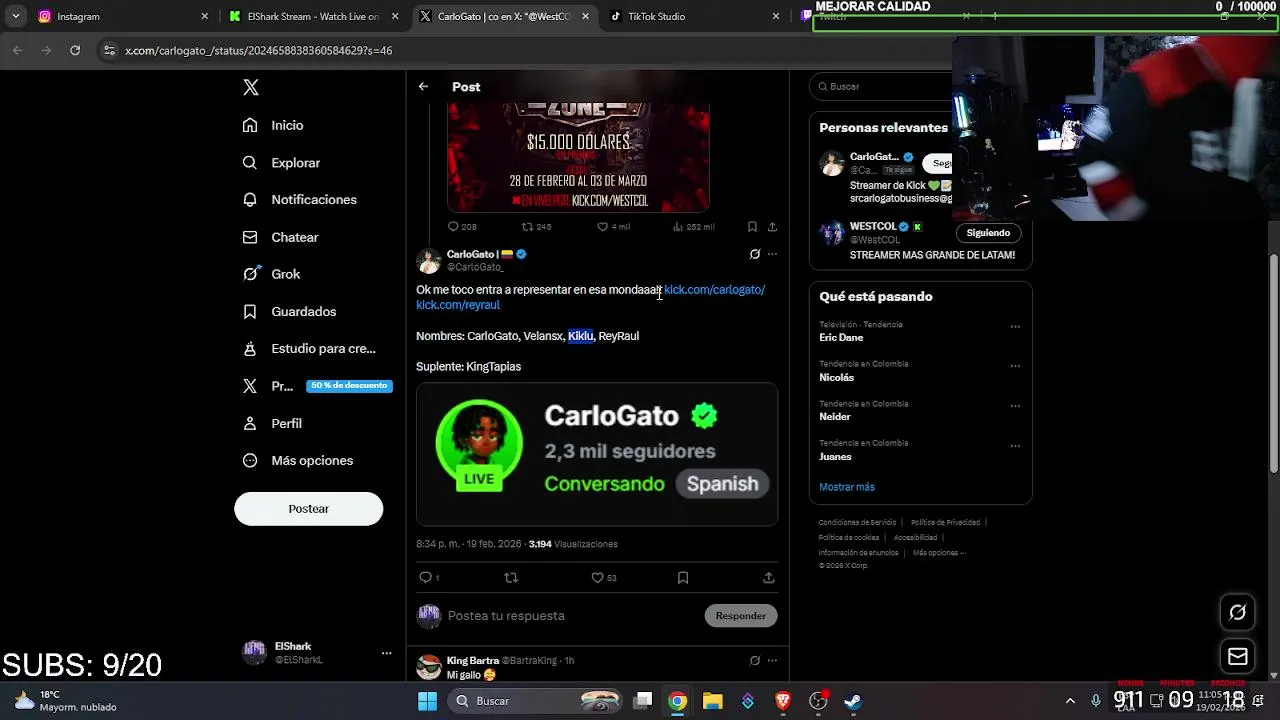Click reply icon showing 208 on quoted post
The image size is (1280, 720).
[462, 227]
